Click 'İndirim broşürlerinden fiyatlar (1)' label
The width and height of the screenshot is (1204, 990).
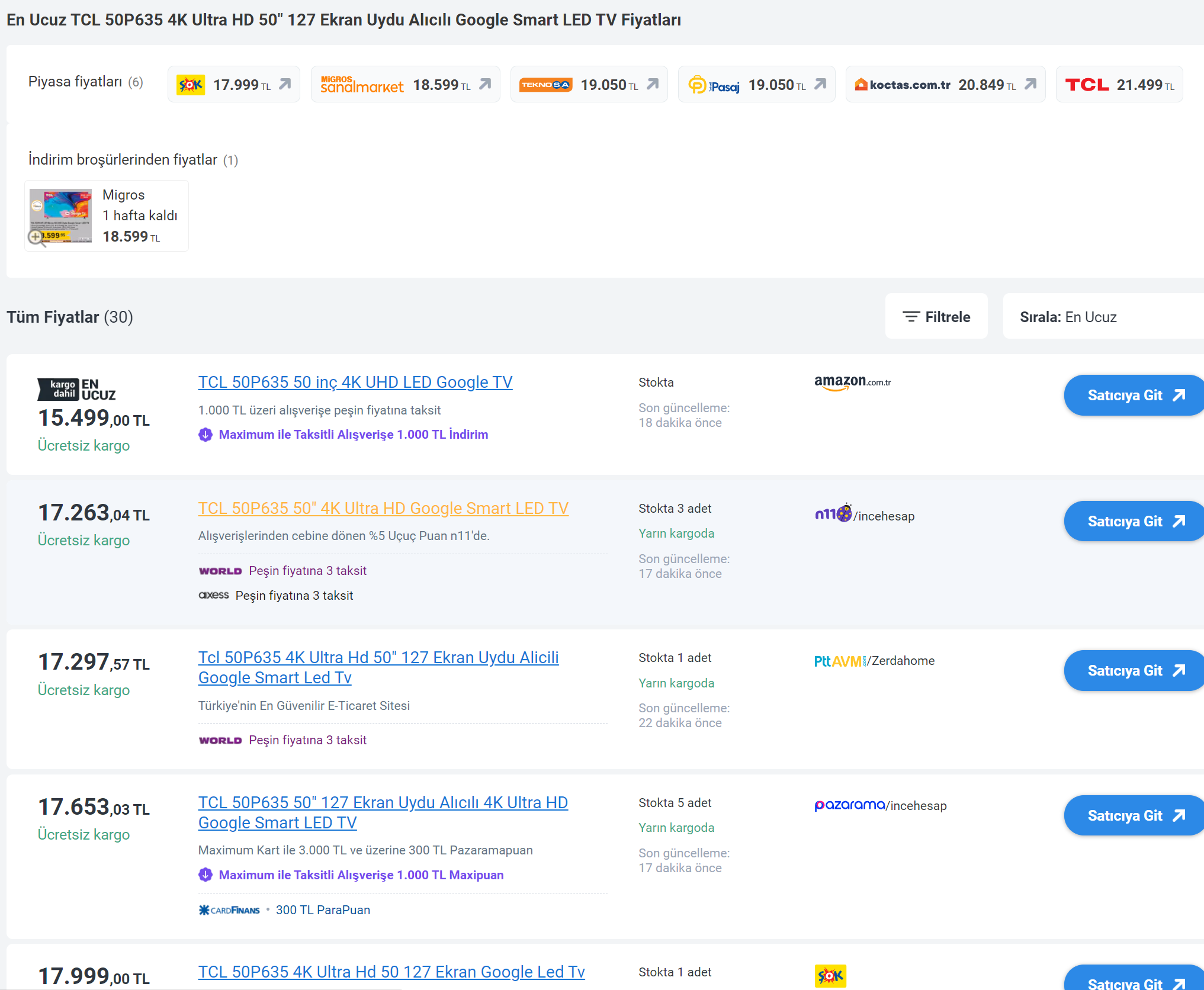coord(133,160)
